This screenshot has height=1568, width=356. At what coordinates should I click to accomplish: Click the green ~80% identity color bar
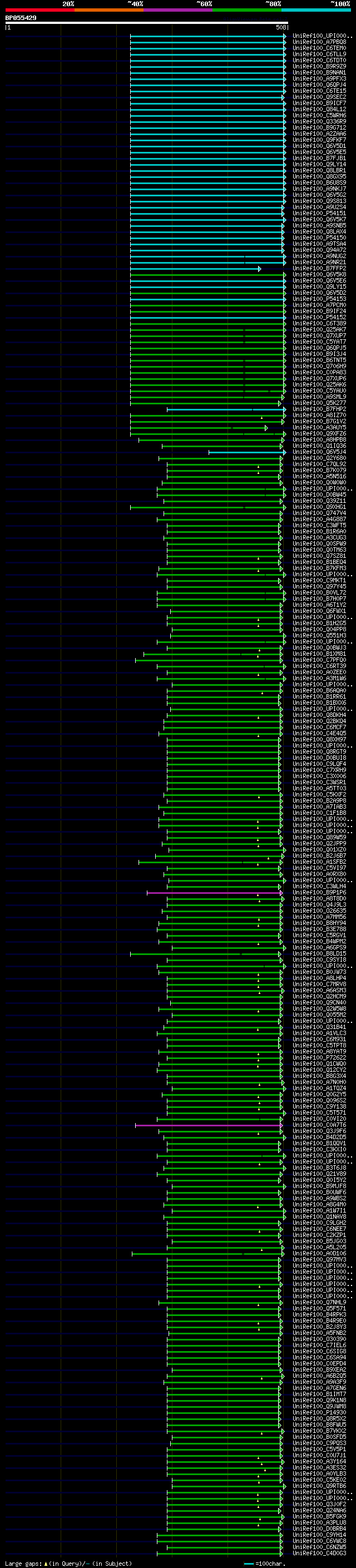coord(247,10)
